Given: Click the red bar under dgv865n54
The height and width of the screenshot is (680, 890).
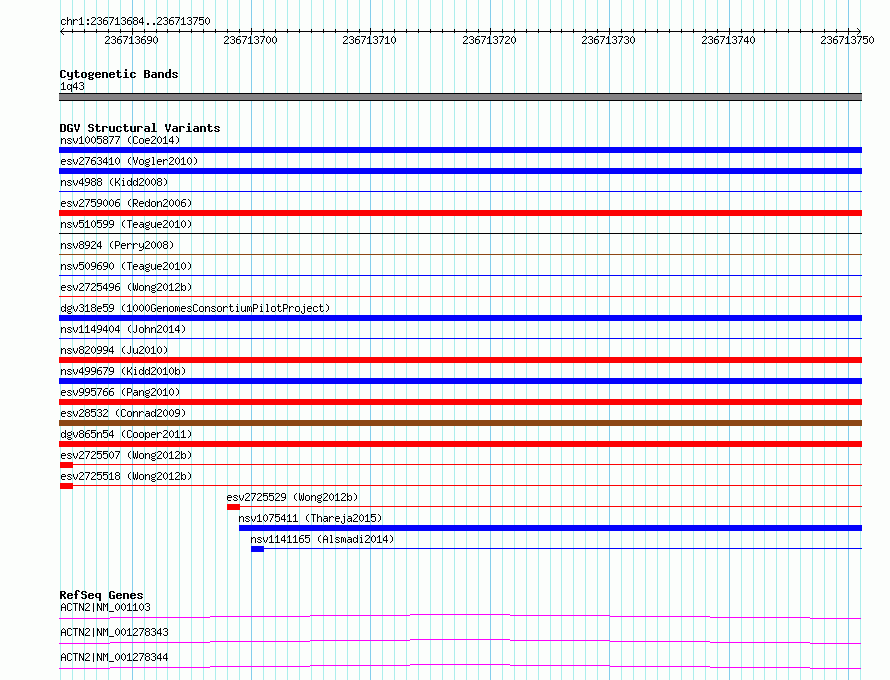Looking at the screenshot, I should point(460,444).
